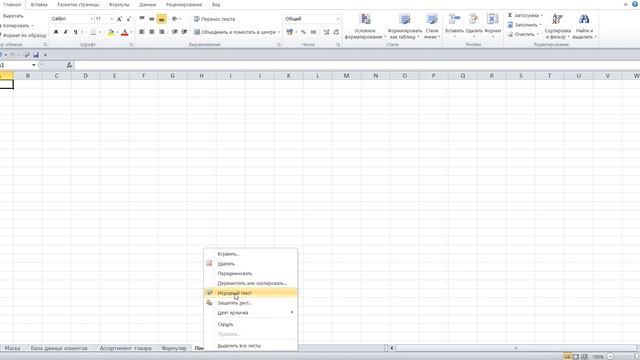
Task: Open Стили ячеек gallery
Action: click(x=432, y=26)
